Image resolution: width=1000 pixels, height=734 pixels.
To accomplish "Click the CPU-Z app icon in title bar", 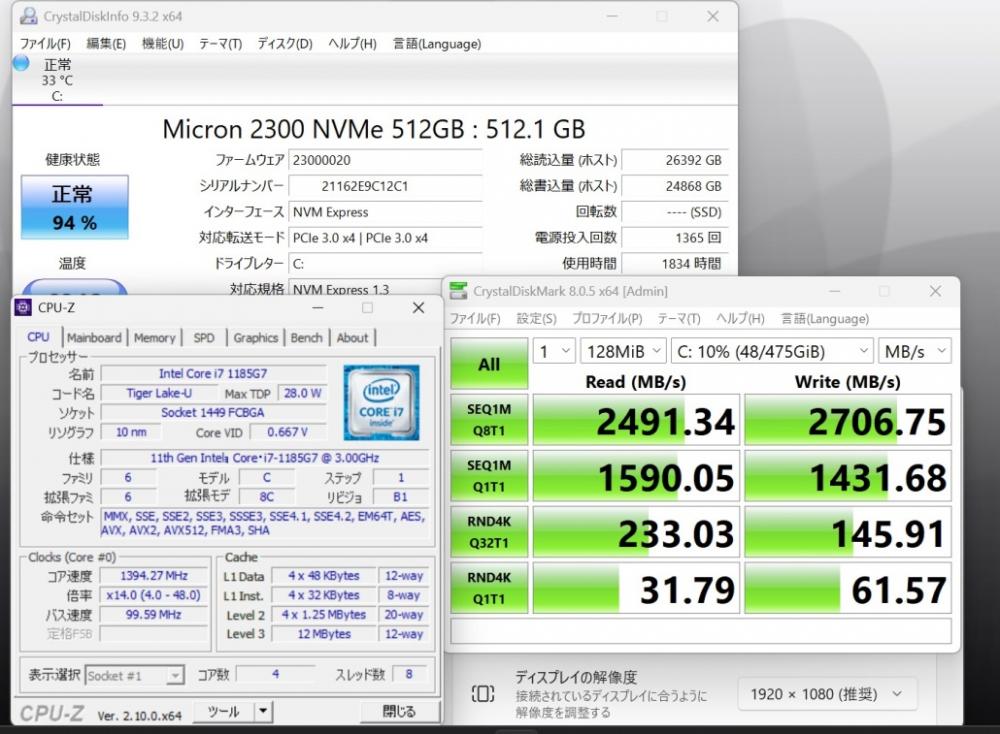I will [x=23, y=307].
